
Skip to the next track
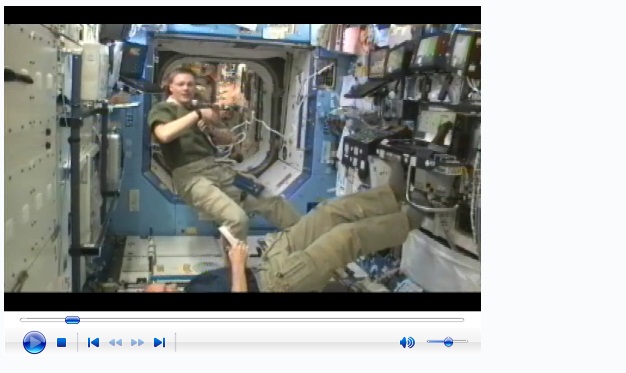(x=159, y=342)
